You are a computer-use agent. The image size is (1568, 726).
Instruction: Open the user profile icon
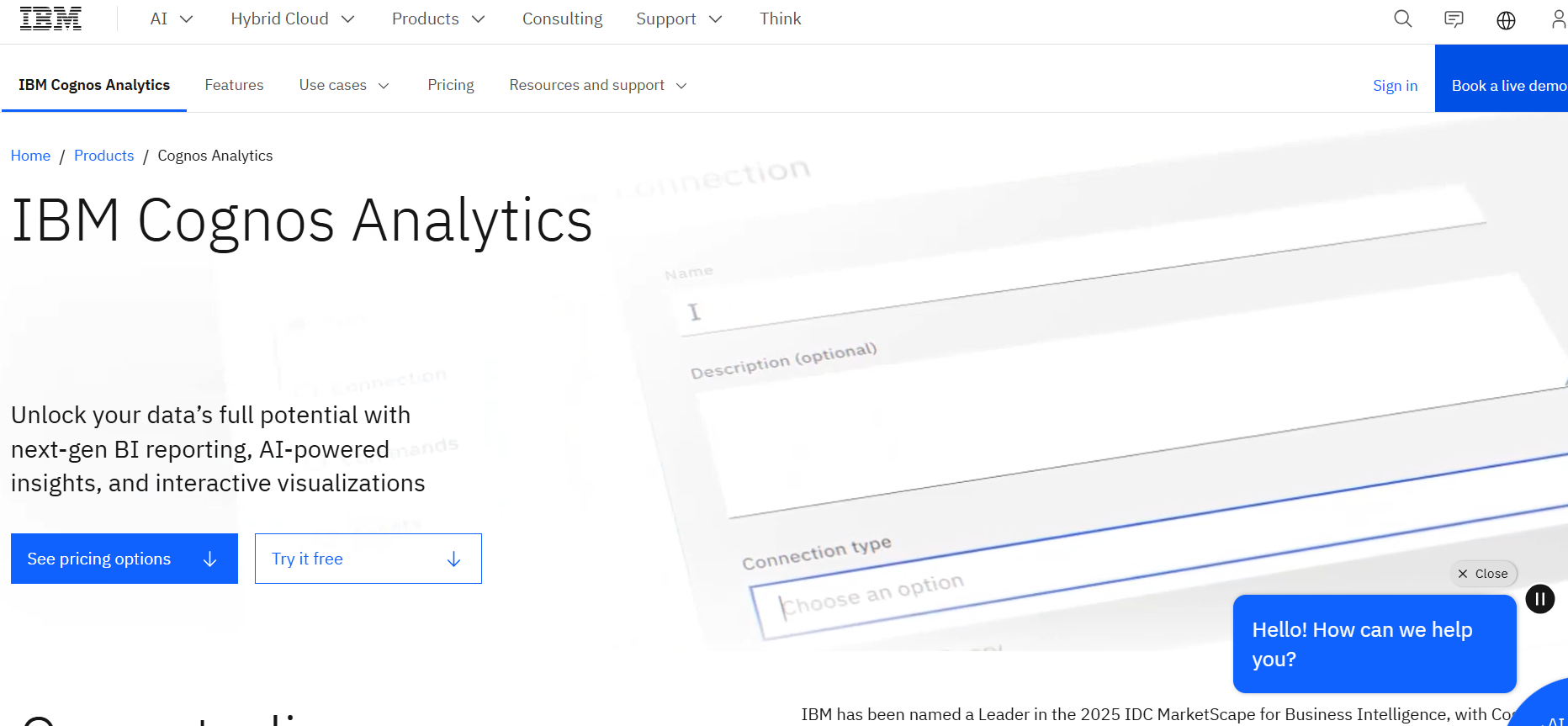(1558, 19)
